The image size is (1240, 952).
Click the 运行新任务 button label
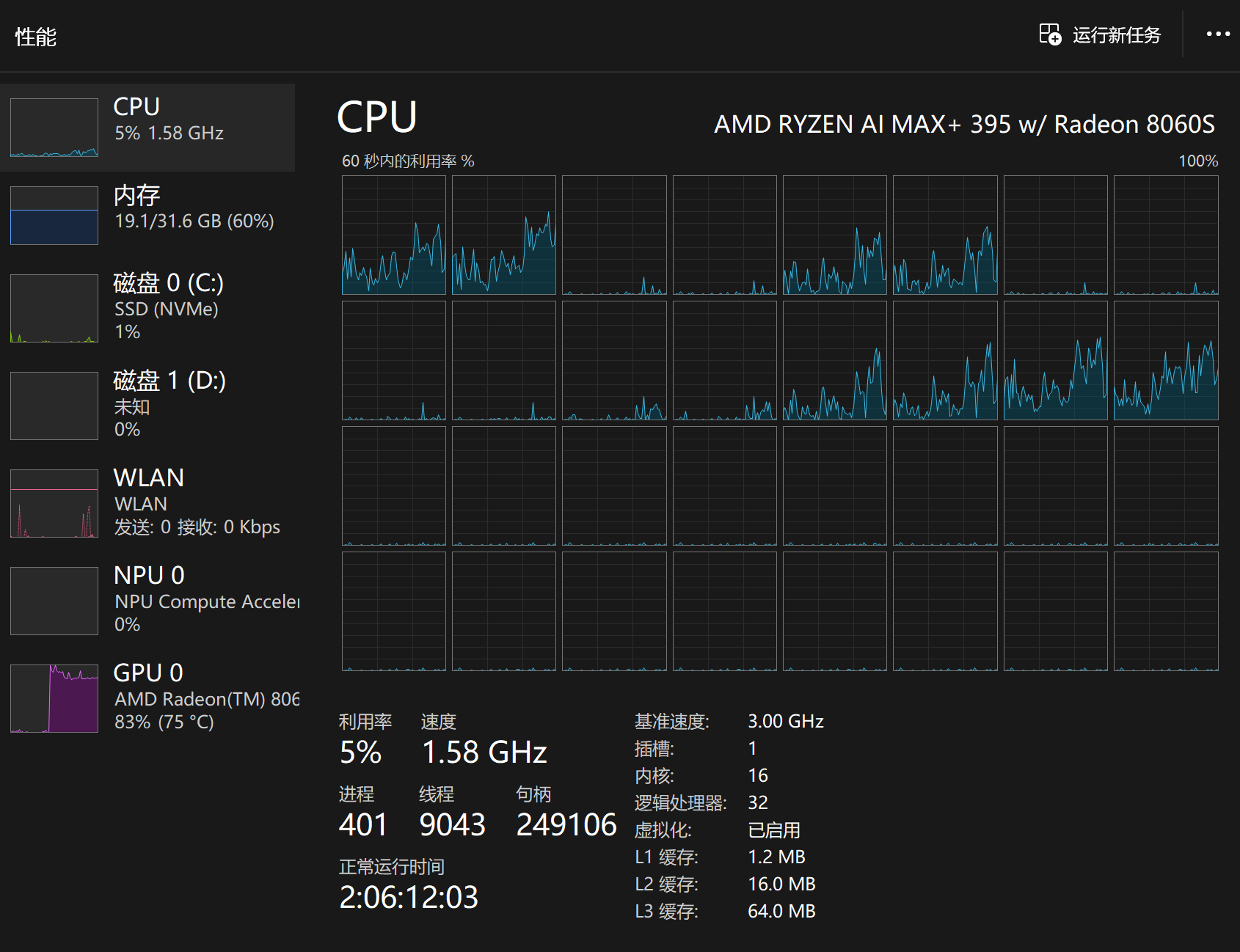coord(1117,35)
